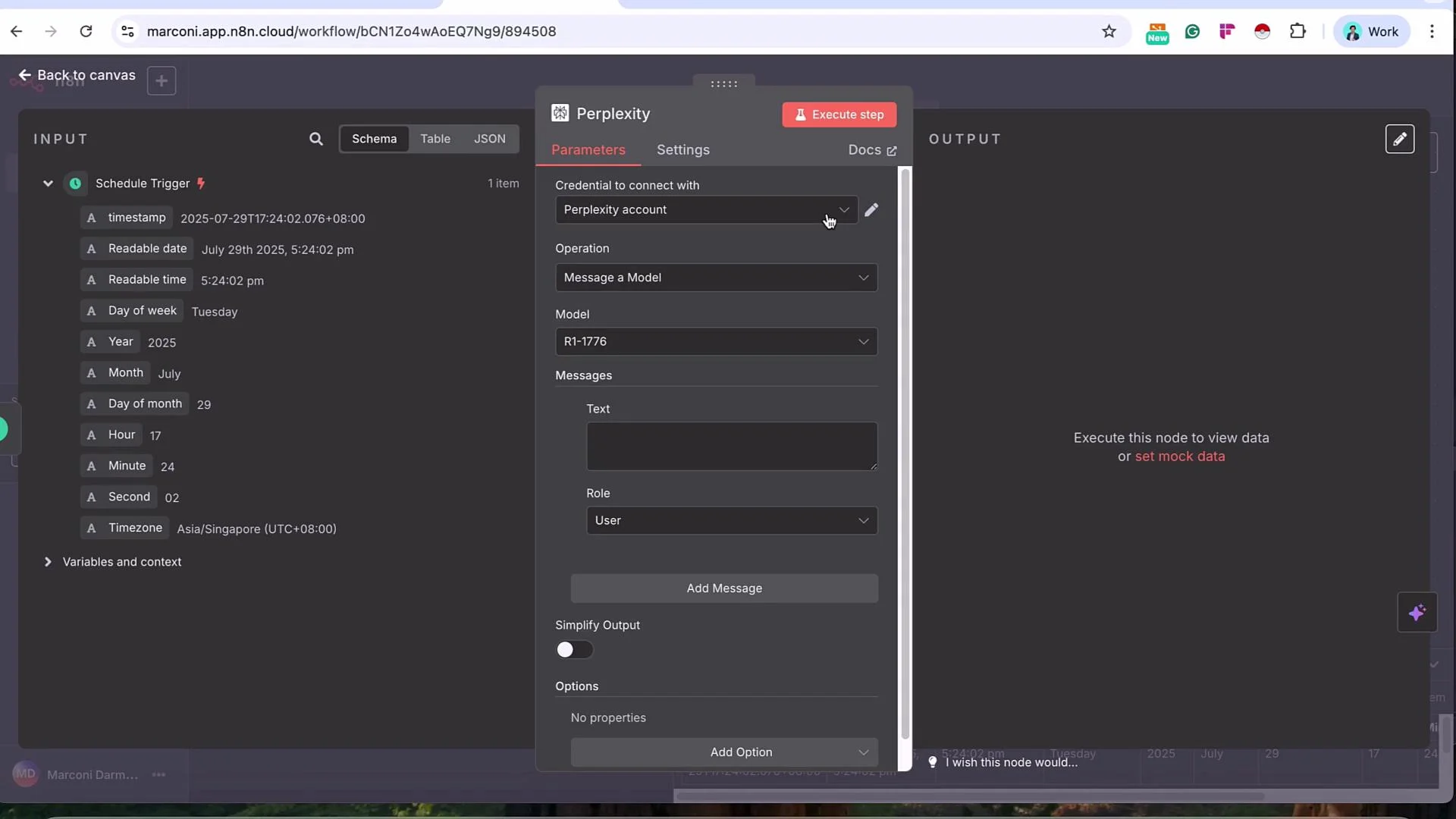Select the Timezone field
The image size is (1456, 819).
125,529
